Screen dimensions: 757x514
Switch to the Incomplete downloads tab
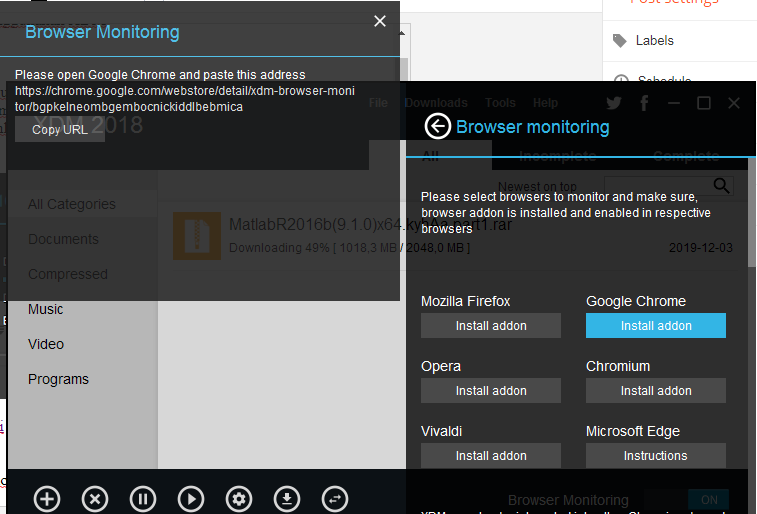558,156
